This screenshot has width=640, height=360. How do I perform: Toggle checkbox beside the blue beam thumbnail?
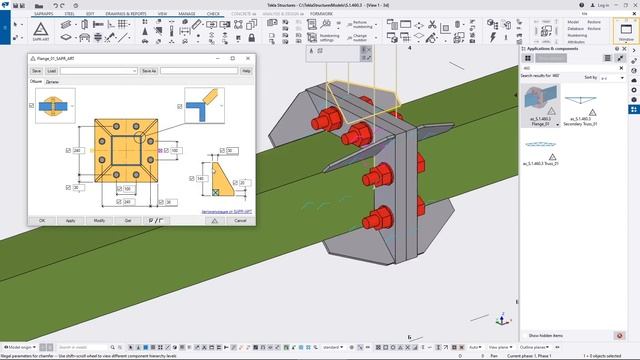pyautogui.click(x=31, y=106)
